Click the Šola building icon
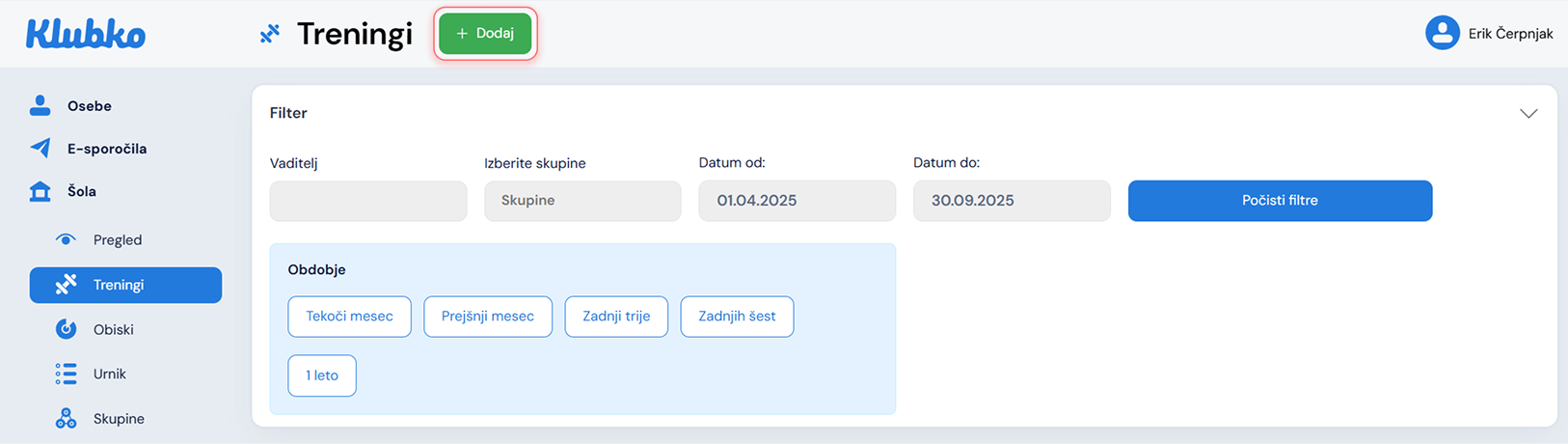 tap(40, 191)
